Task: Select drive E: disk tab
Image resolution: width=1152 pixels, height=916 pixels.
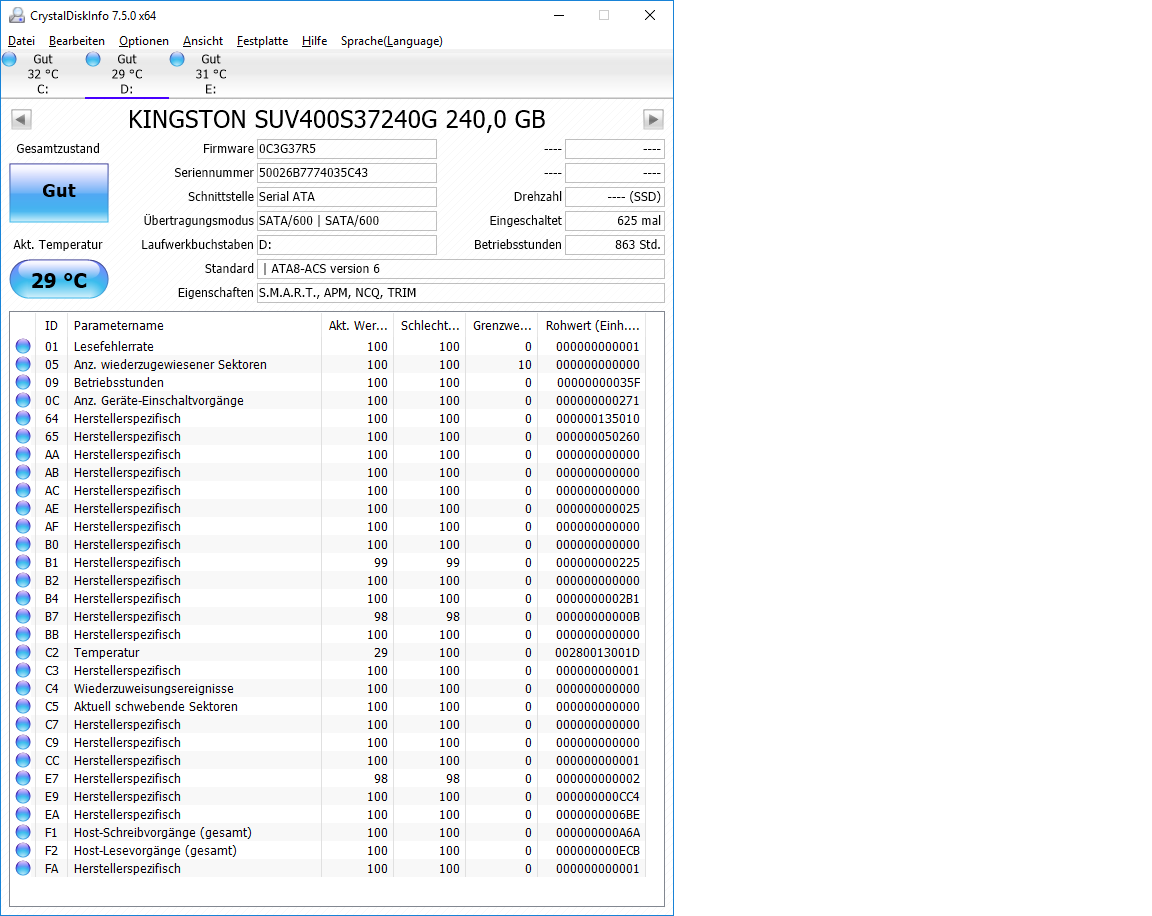Action: pyautogui.click(x=210, y=74)
